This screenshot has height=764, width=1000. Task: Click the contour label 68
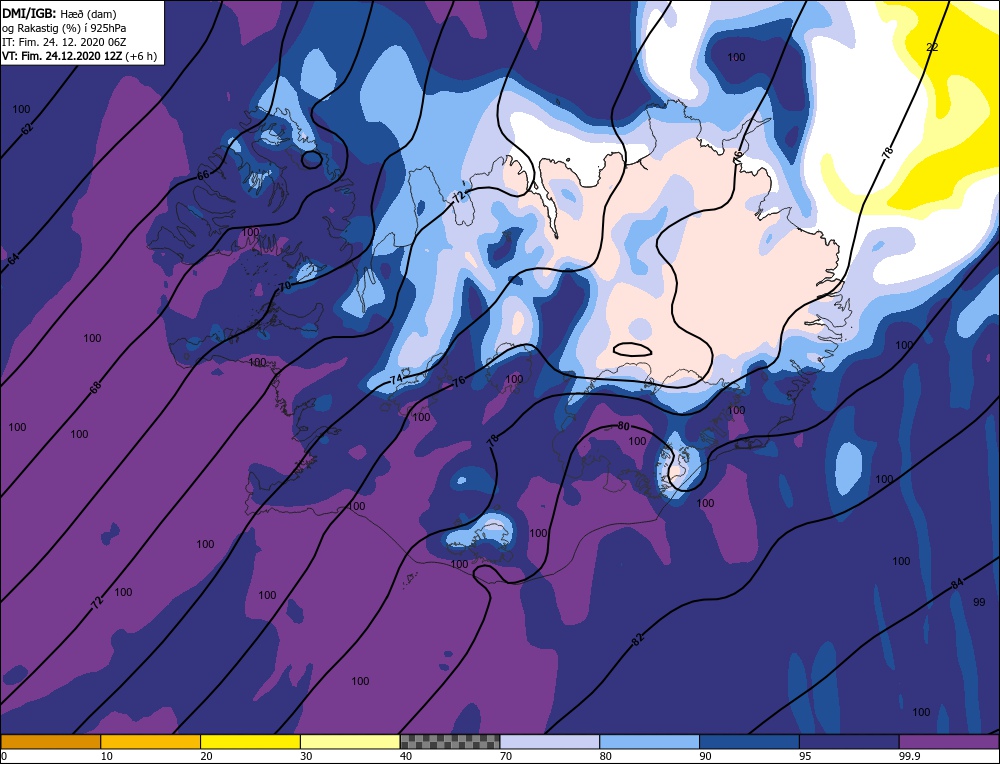pyautogui.click(x=95, y=387)
